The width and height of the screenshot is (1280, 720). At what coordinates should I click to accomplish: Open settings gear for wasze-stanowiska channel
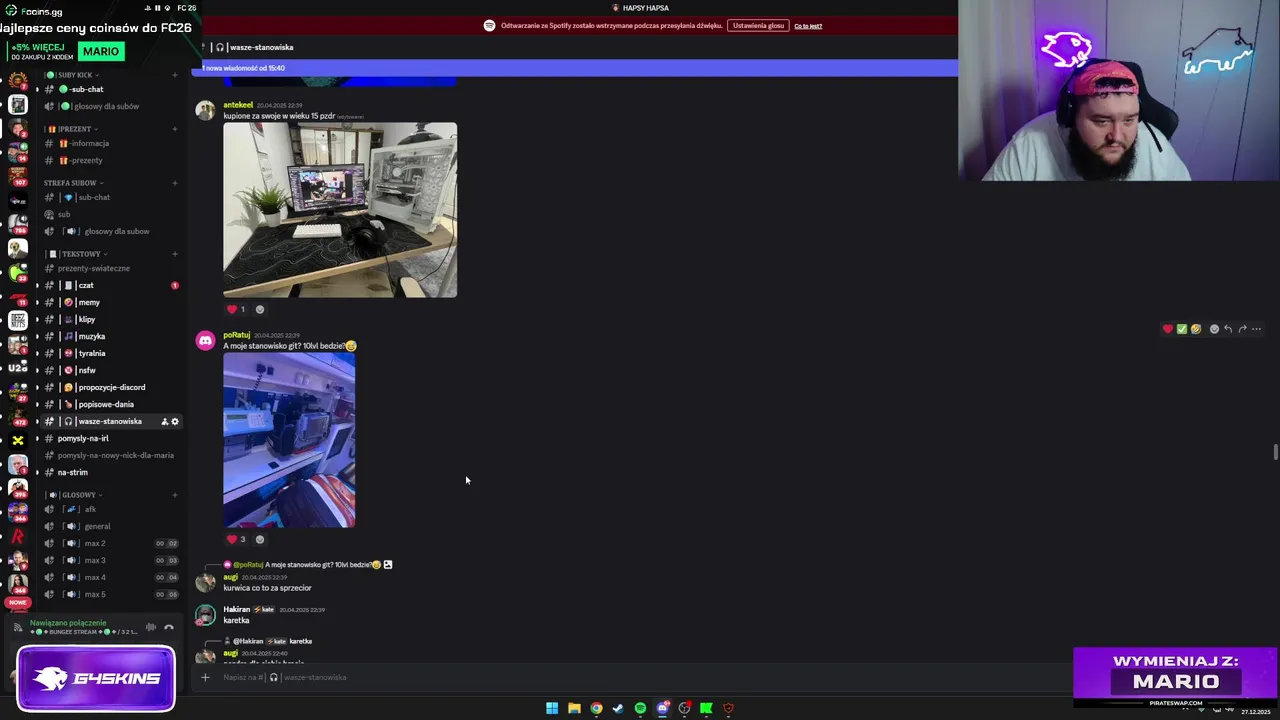point(175,421)
